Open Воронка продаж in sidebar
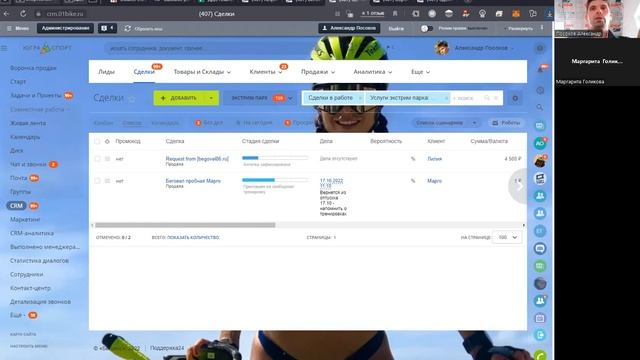Image resolution: width=640 pixels, height=360 pixels. click(x=33, y=68)
